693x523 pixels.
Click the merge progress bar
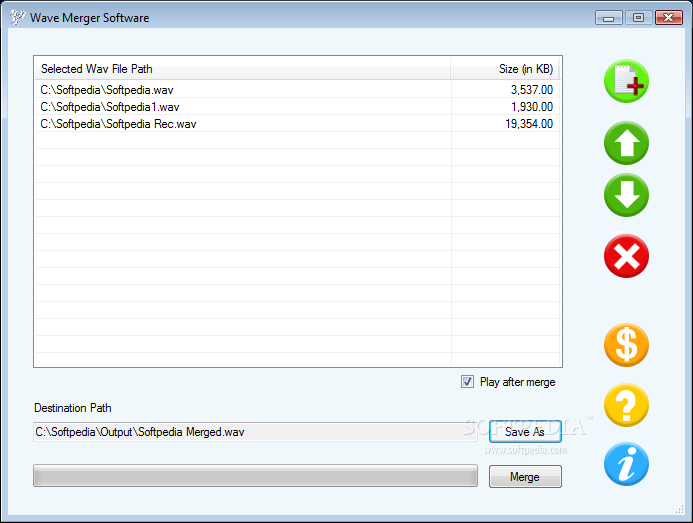255,476
